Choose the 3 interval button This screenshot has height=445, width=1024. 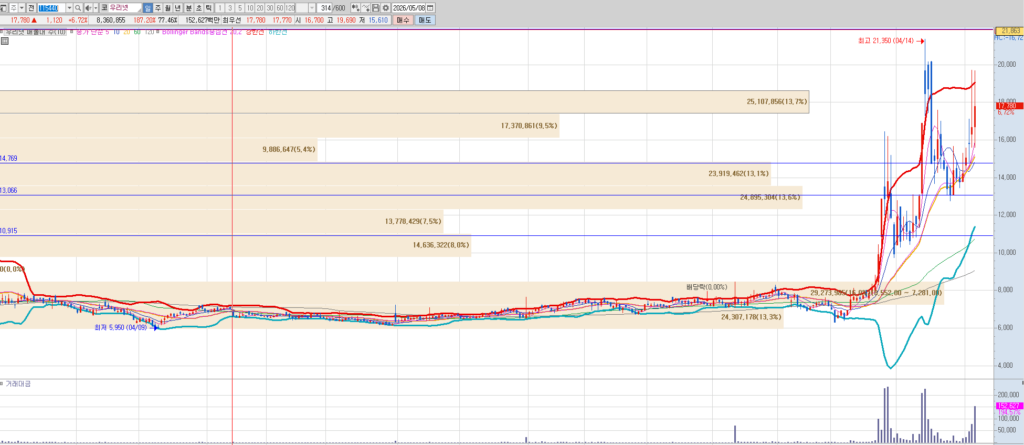[x=230, y=8]
